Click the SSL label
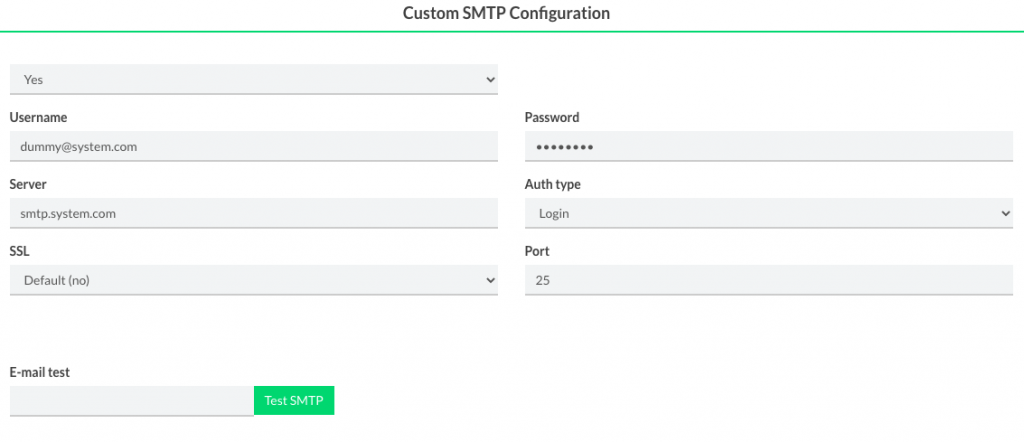1024x442 pixels. point(19,252)
